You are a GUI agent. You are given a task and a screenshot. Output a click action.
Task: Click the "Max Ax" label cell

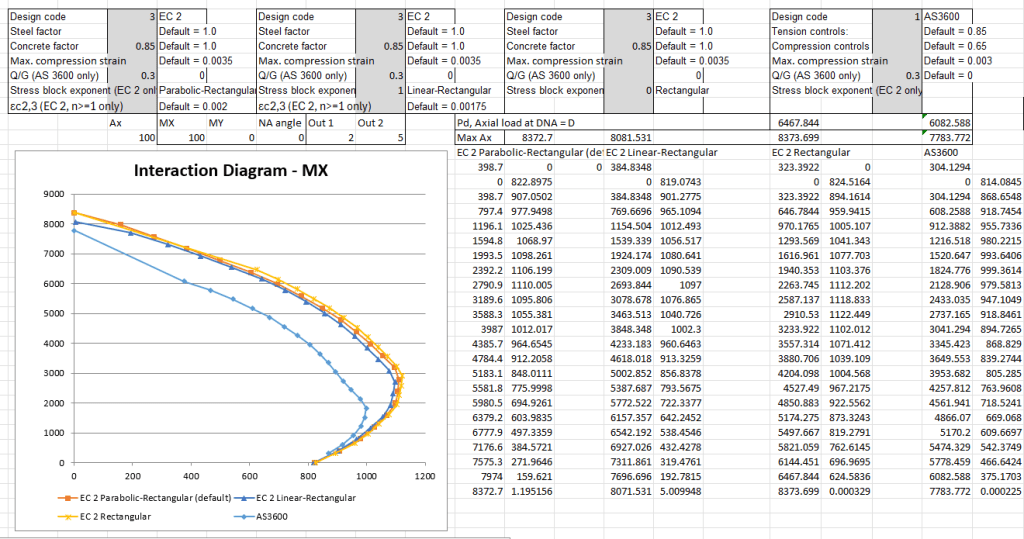[x=474, y=136]
